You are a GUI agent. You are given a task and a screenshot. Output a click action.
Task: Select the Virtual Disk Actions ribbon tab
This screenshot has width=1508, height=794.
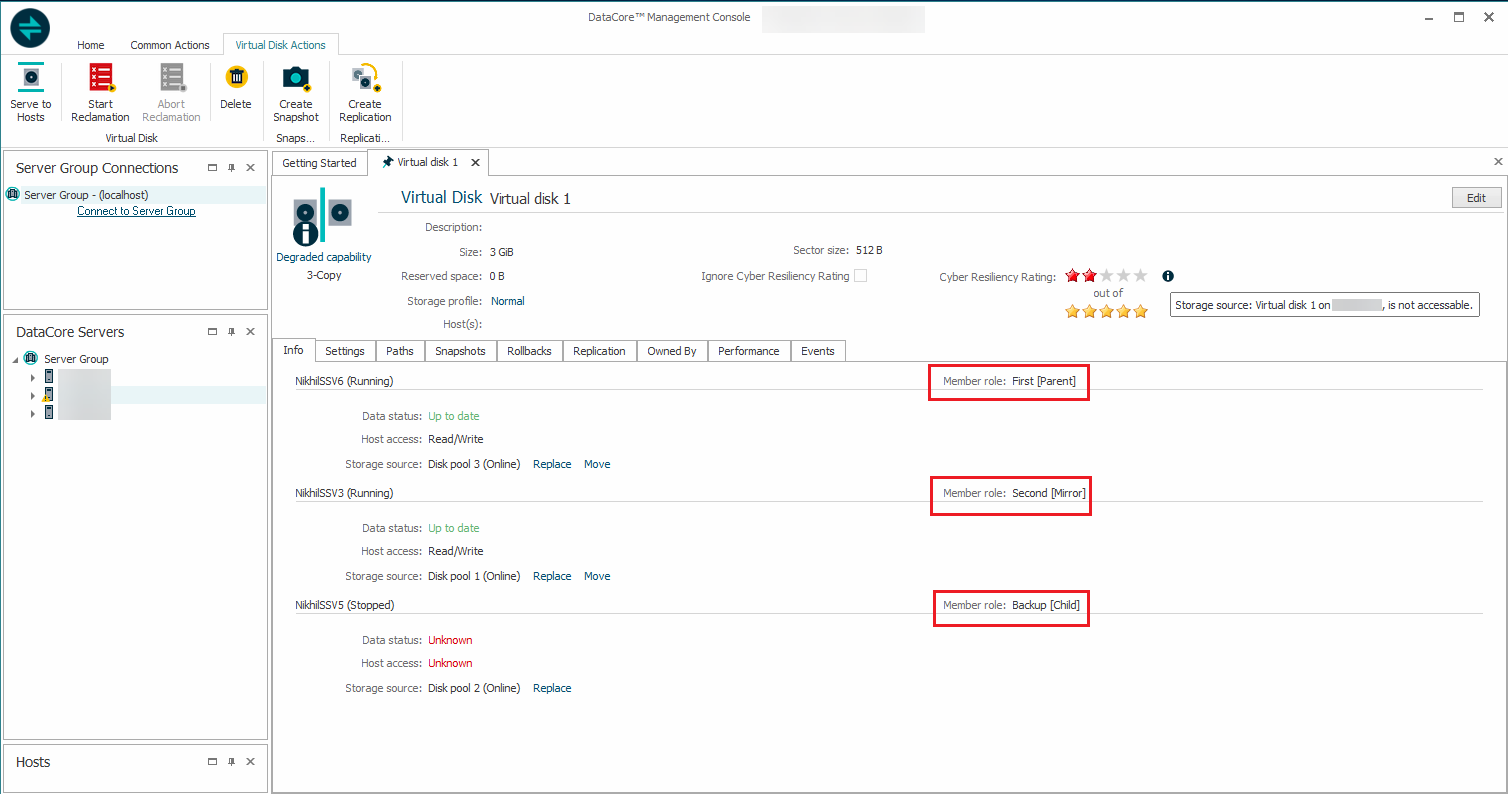(x=281, y=45)
